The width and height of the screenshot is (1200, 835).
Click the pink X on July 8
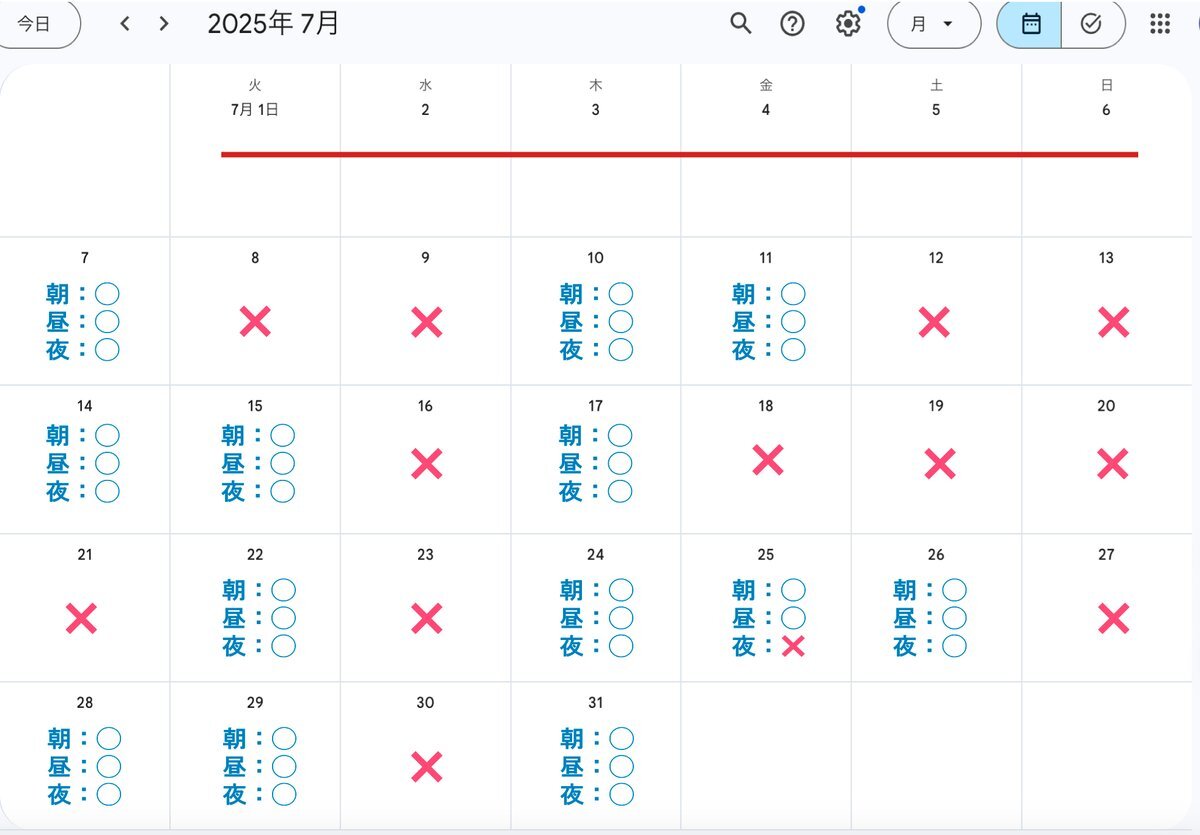click(255, 321)
